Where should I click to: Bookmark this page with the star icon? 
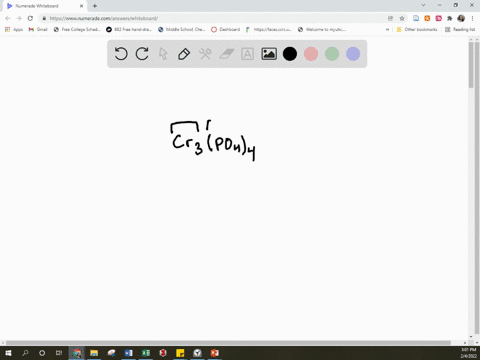[402, 18]
